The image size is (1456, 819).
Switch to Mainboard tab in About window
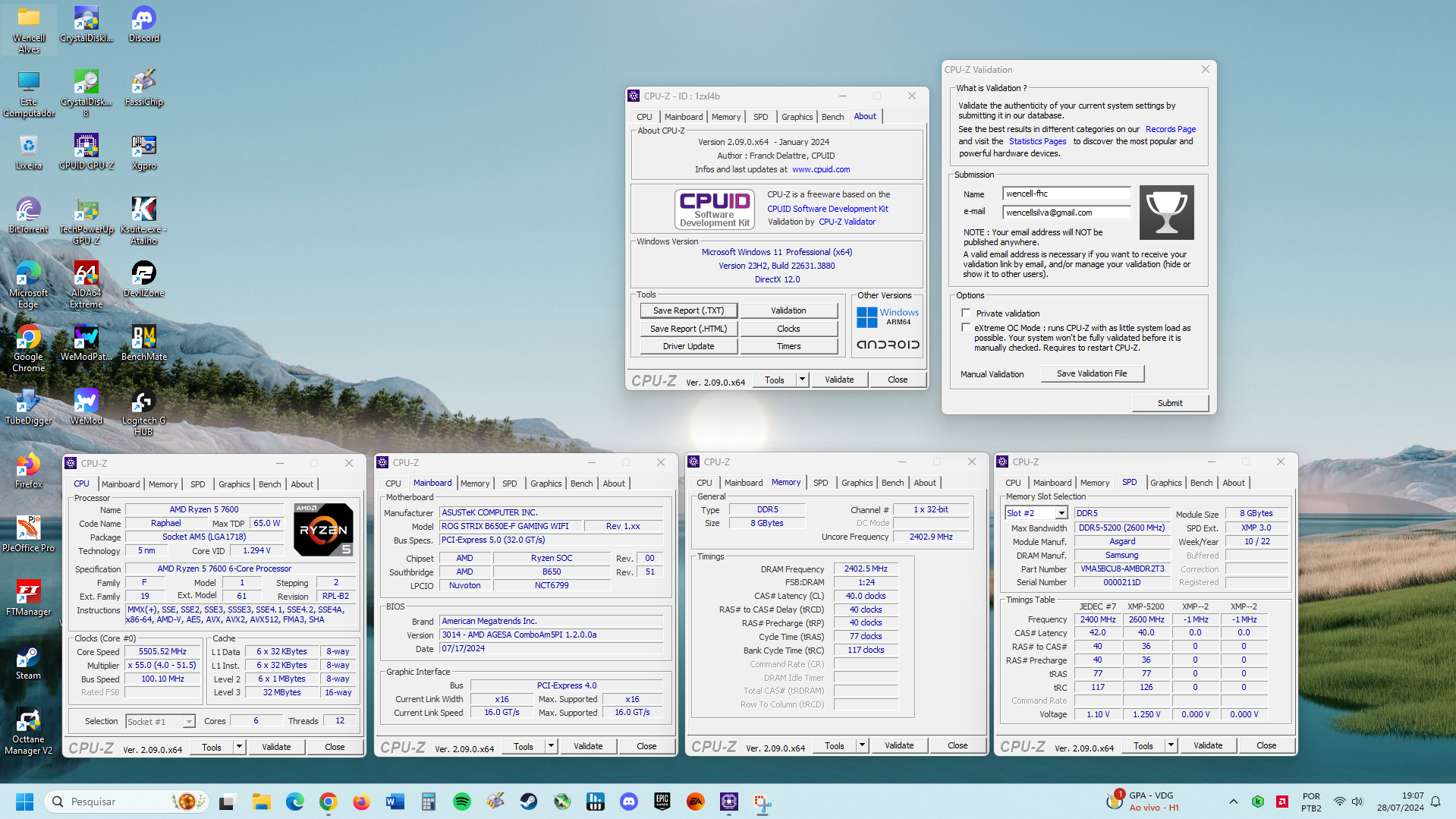point(684,117)
